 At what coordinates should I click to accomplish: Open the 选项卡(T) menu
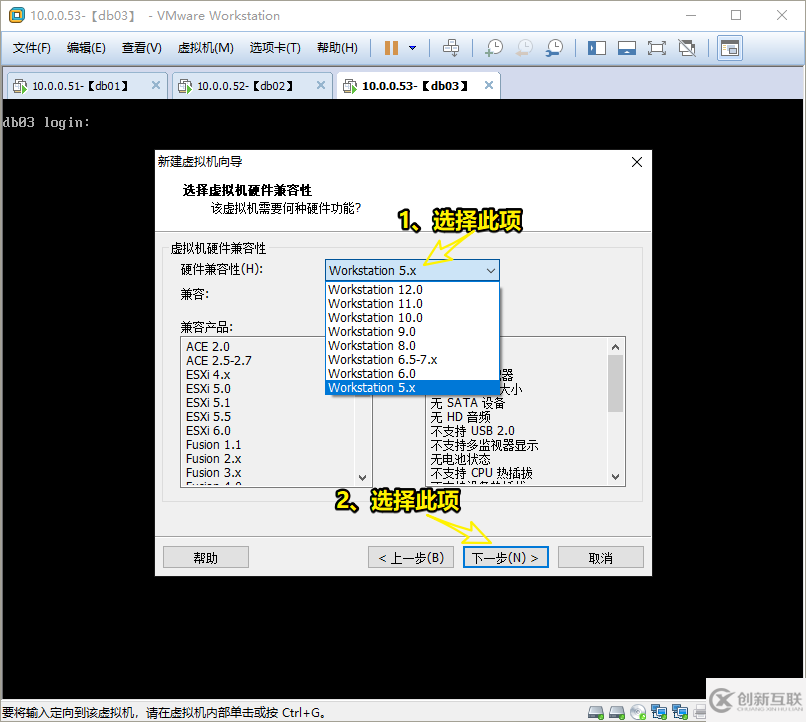coord(275,48)
